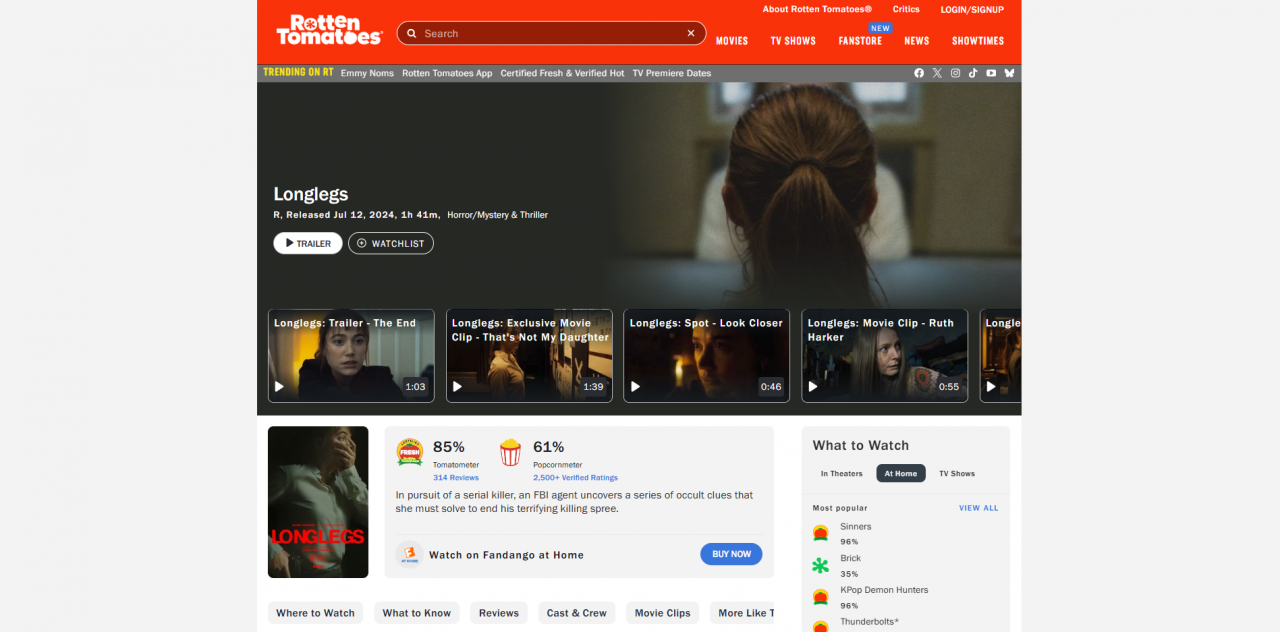1280x632 pixels.
Task: Open the Bluesky butterfly icon
Action: click(1009, 73)
